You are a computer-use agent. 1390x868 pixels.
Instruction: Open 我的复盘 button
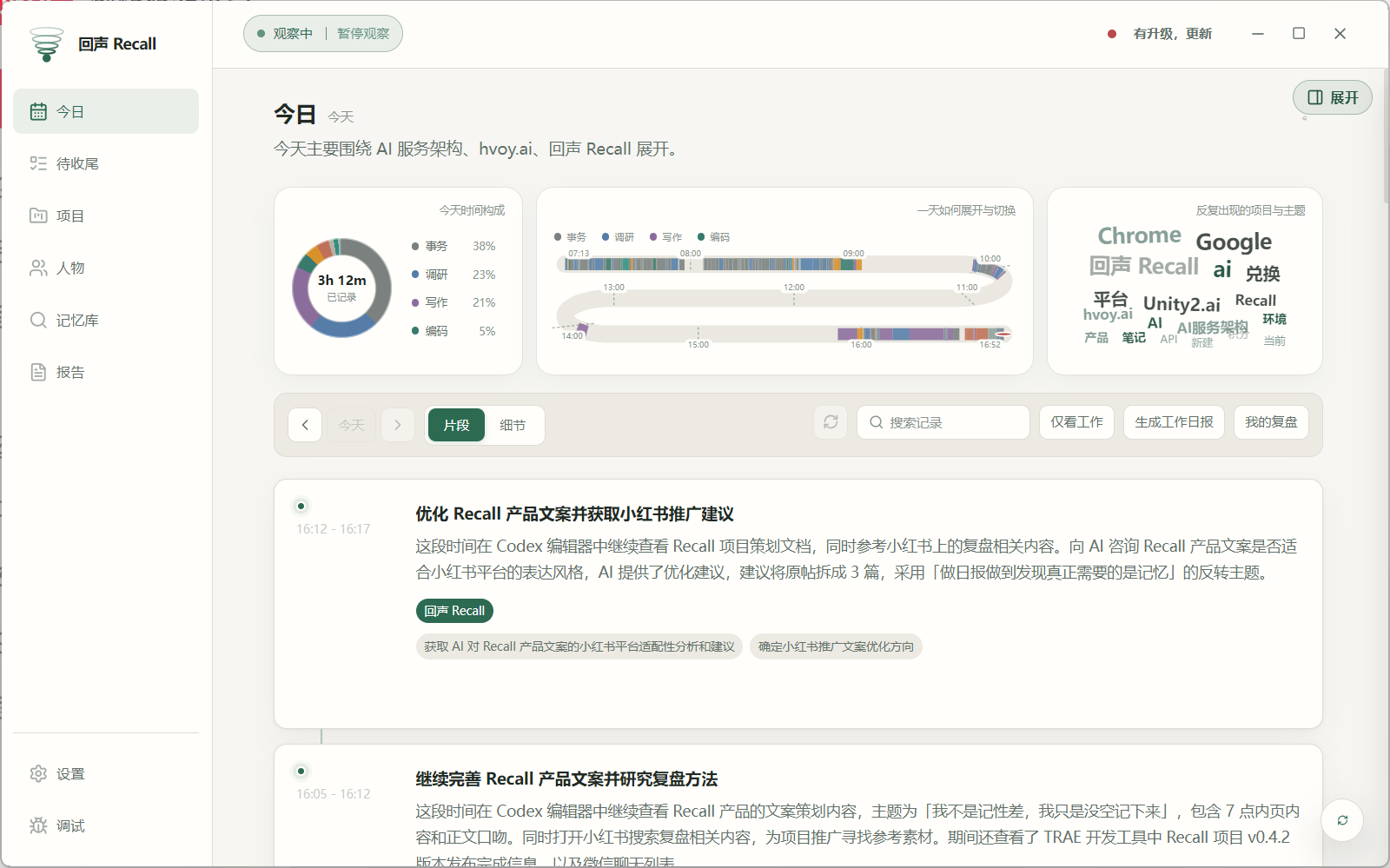[1271, 422]
